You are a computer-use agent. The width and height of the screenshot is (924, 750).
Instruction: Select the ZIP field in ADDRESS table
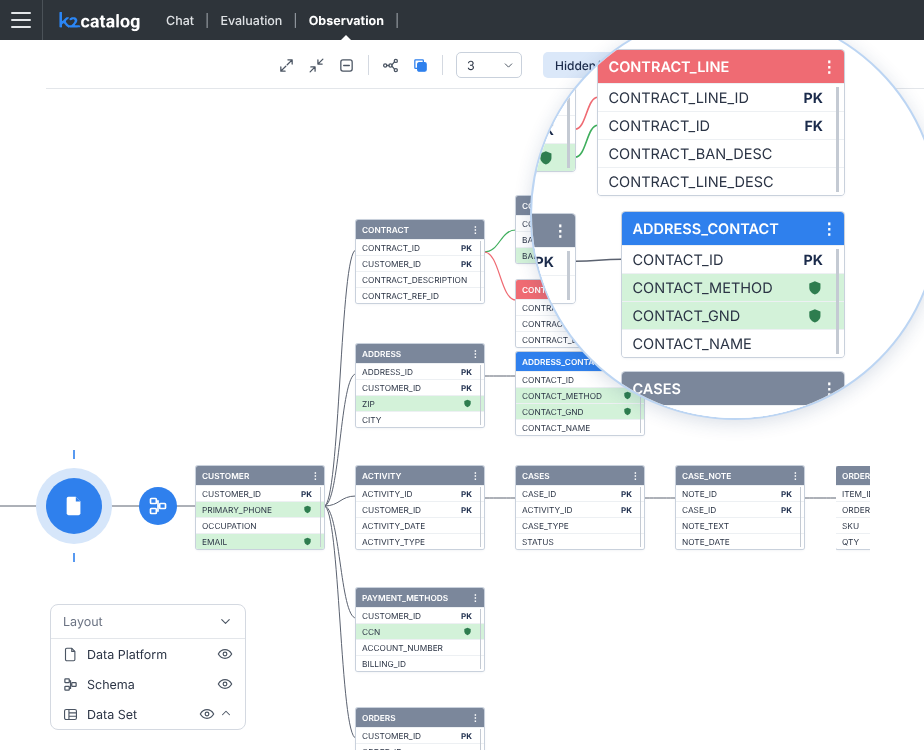pyautogui.click(x=418, y=404)
